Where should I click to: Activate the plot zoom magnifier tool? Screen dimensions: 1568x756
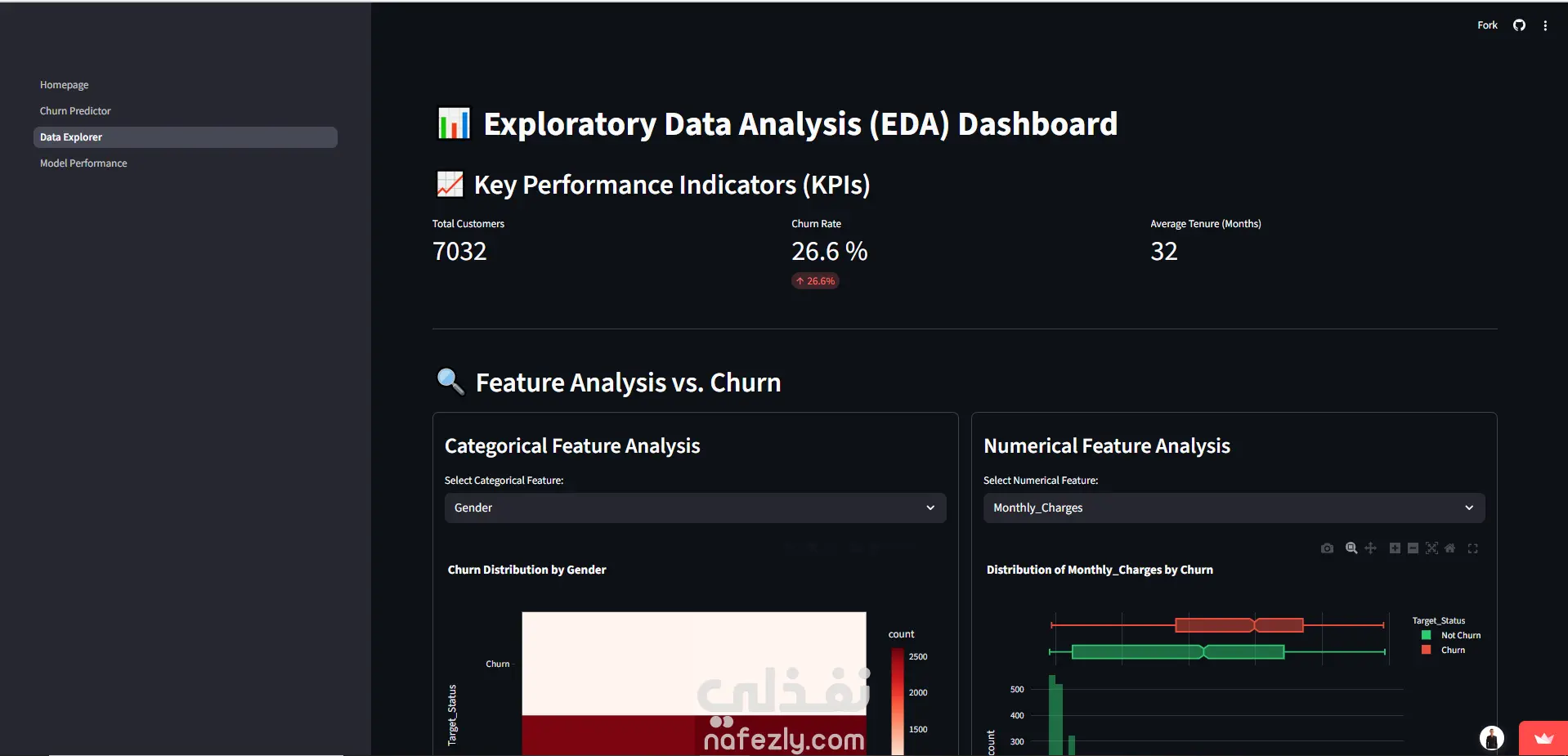1351,548
